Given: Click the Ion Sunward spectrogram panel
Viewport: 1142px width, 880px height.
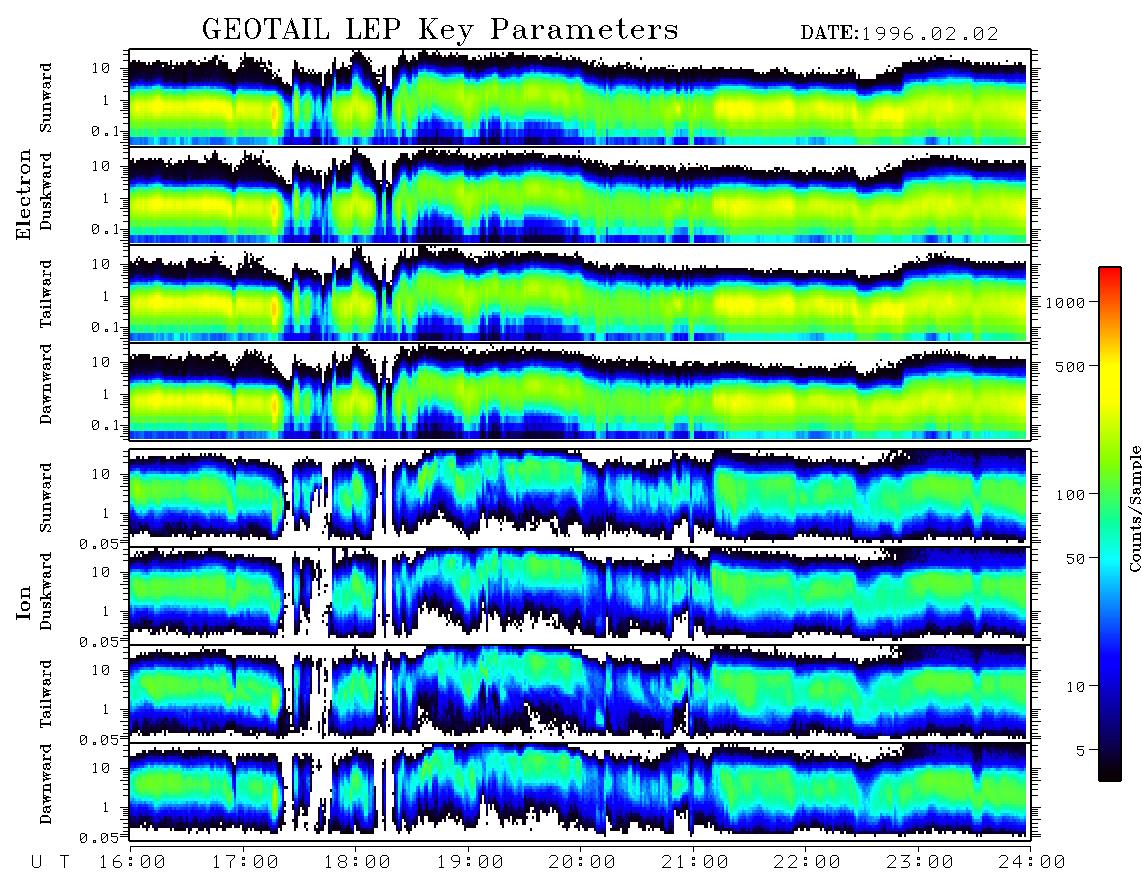Looking at the screenshot, I should pos(580,497).
